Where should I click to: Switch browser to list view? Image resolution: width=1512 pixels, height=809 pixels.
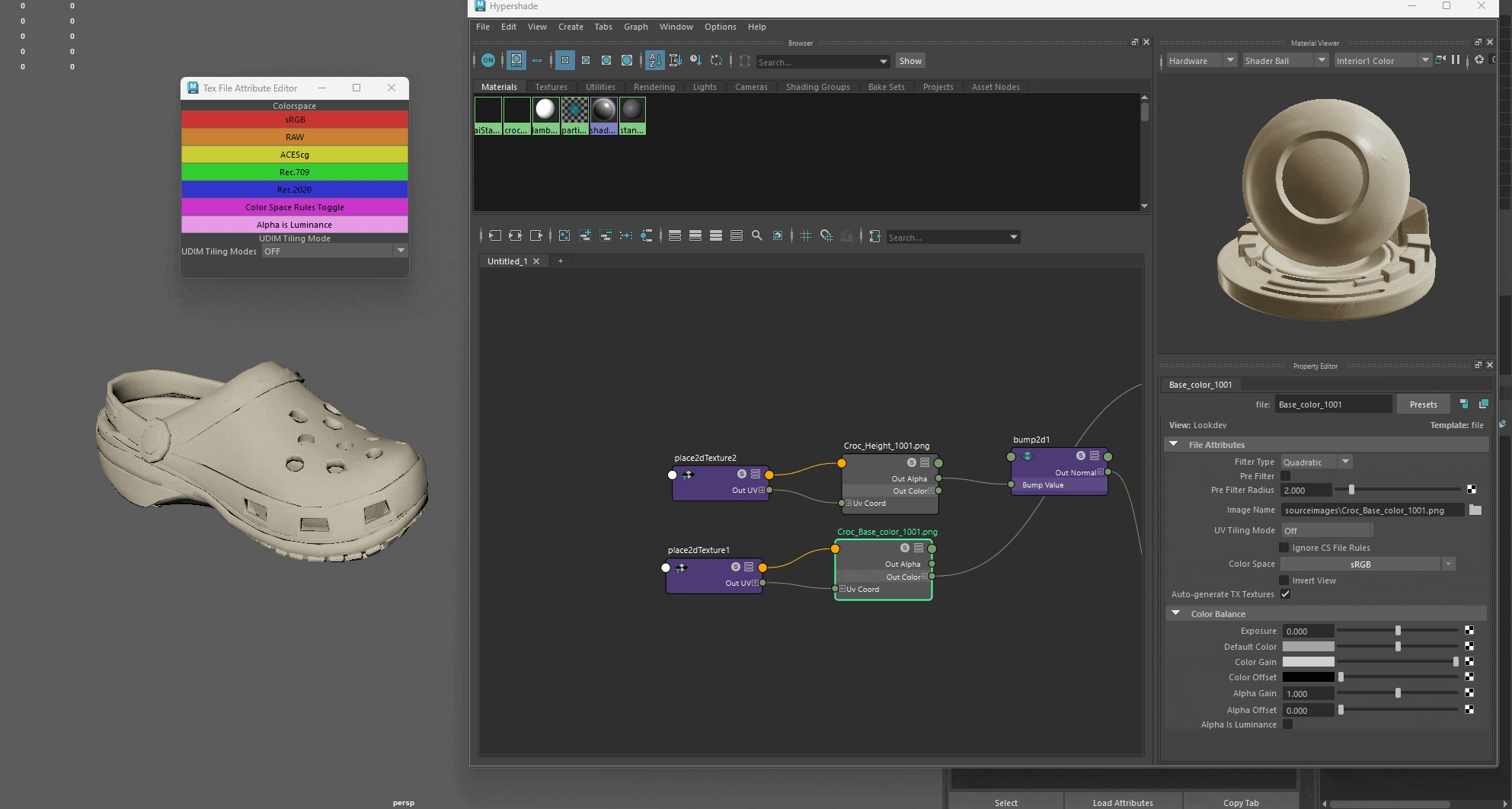pos(537,60)
